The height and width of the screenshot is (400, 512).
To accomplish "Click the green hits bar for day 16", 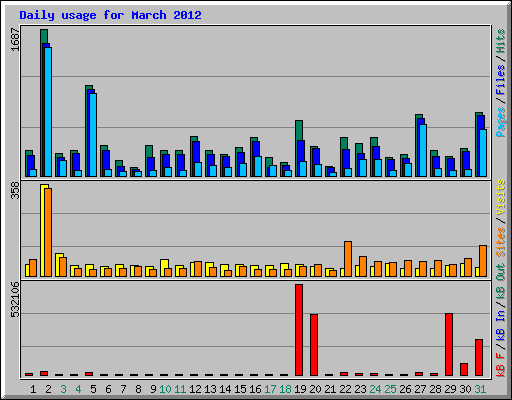I will click(252, 157).
